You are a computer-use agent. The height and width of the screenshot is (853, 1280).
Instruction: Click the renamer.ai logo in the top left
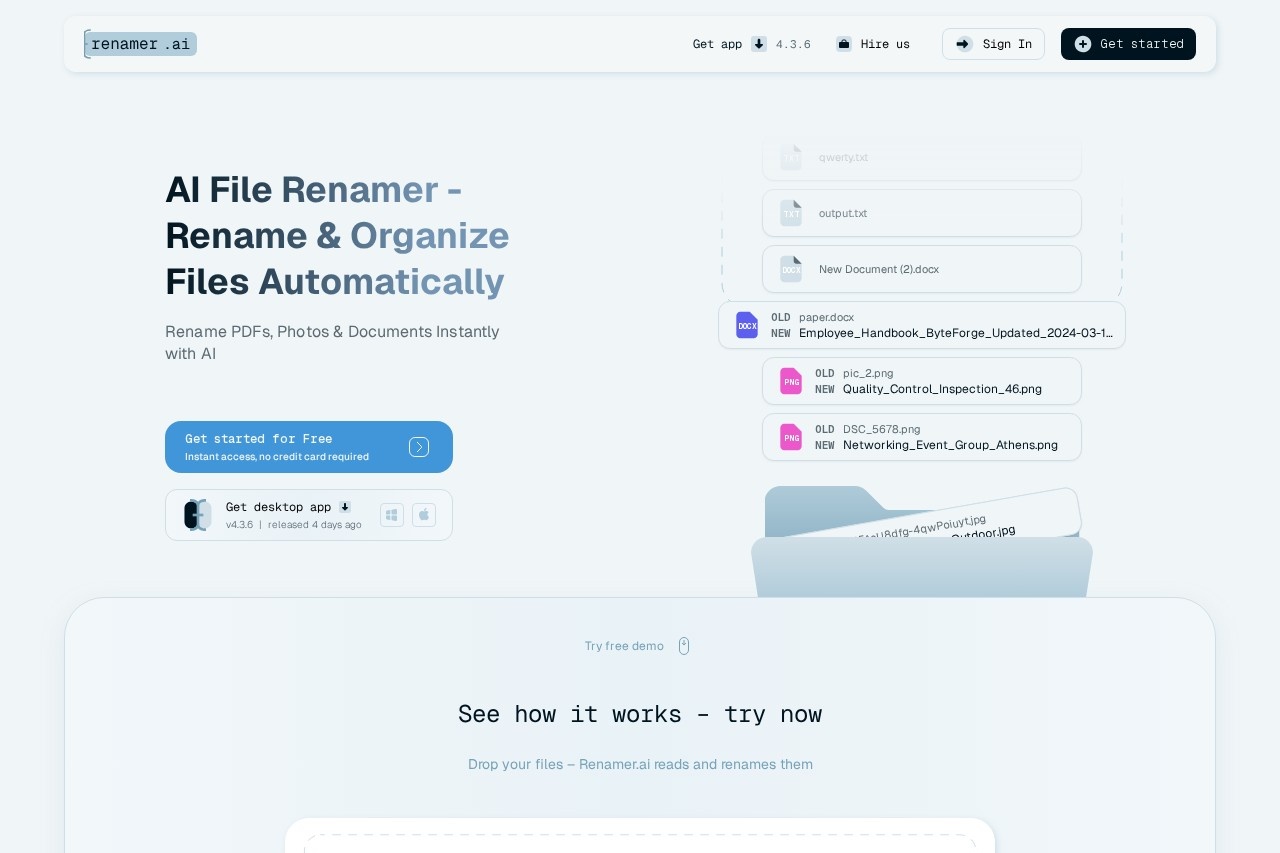pos(140,44)
